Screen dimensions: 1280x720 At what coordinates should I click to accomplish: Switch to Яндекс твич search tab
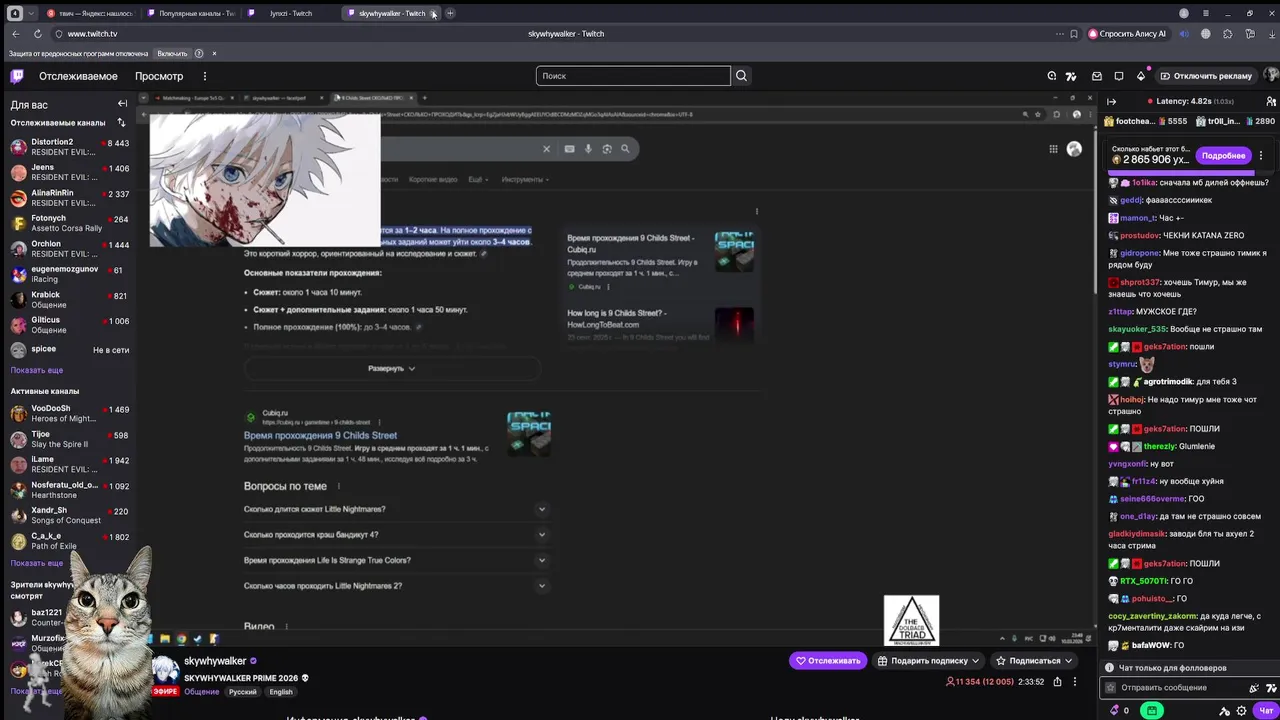click(x=89, y=13)
